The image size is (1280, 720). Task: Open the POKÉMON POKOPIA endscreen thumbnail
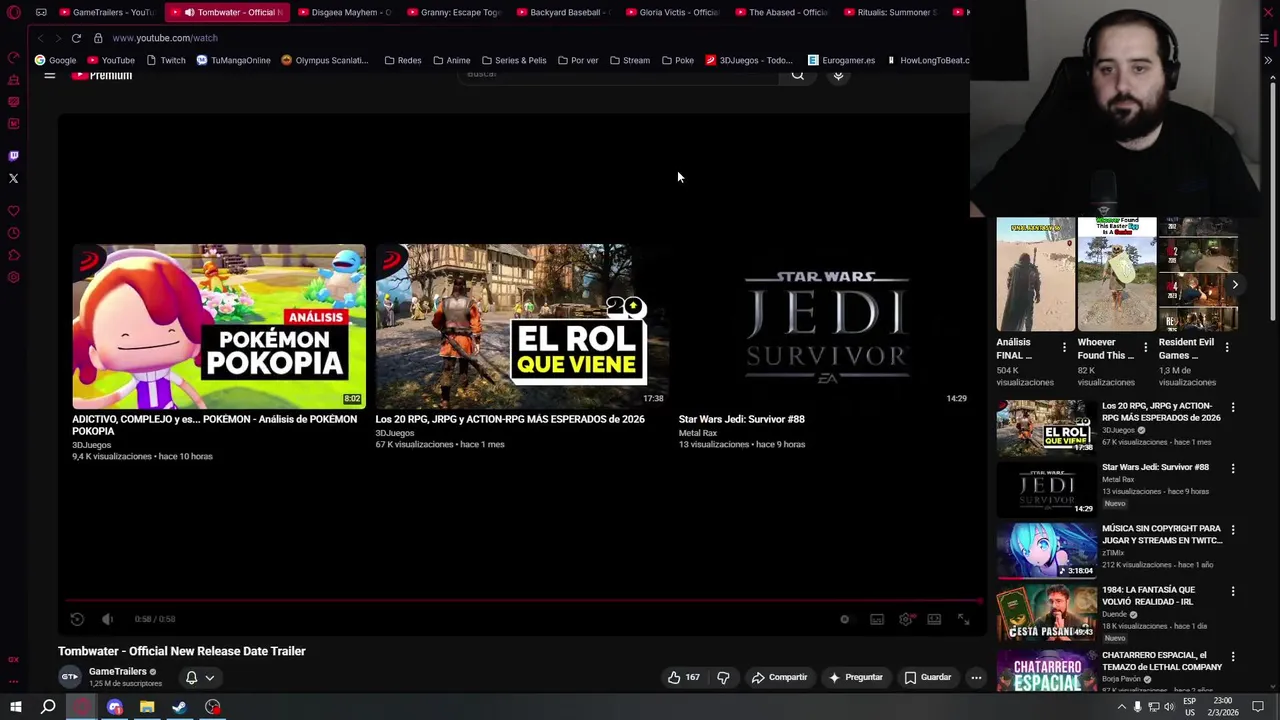point(219,326)
